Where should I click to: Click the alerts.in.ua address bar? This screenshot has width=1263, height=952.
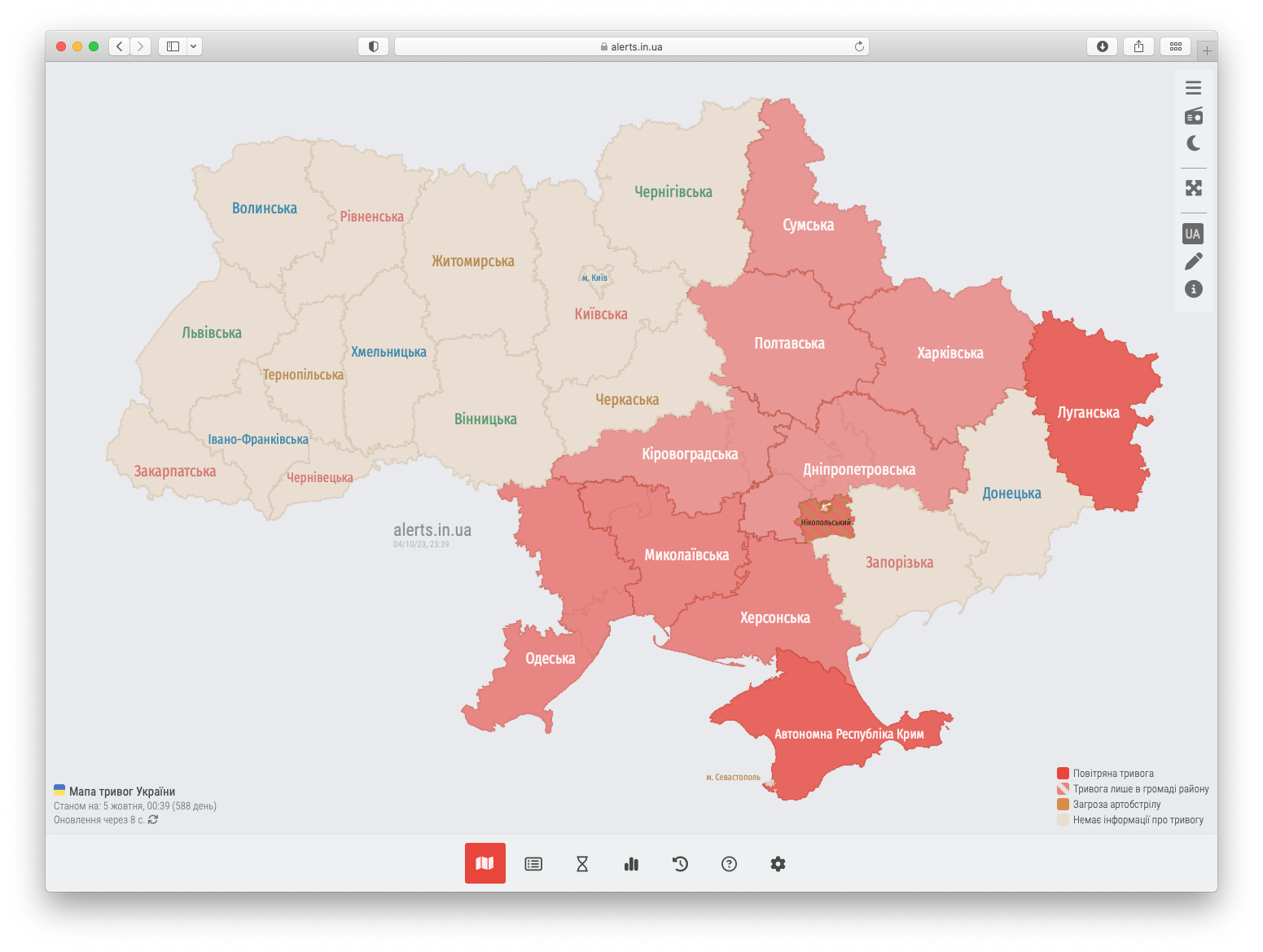[x=631, y=46]
